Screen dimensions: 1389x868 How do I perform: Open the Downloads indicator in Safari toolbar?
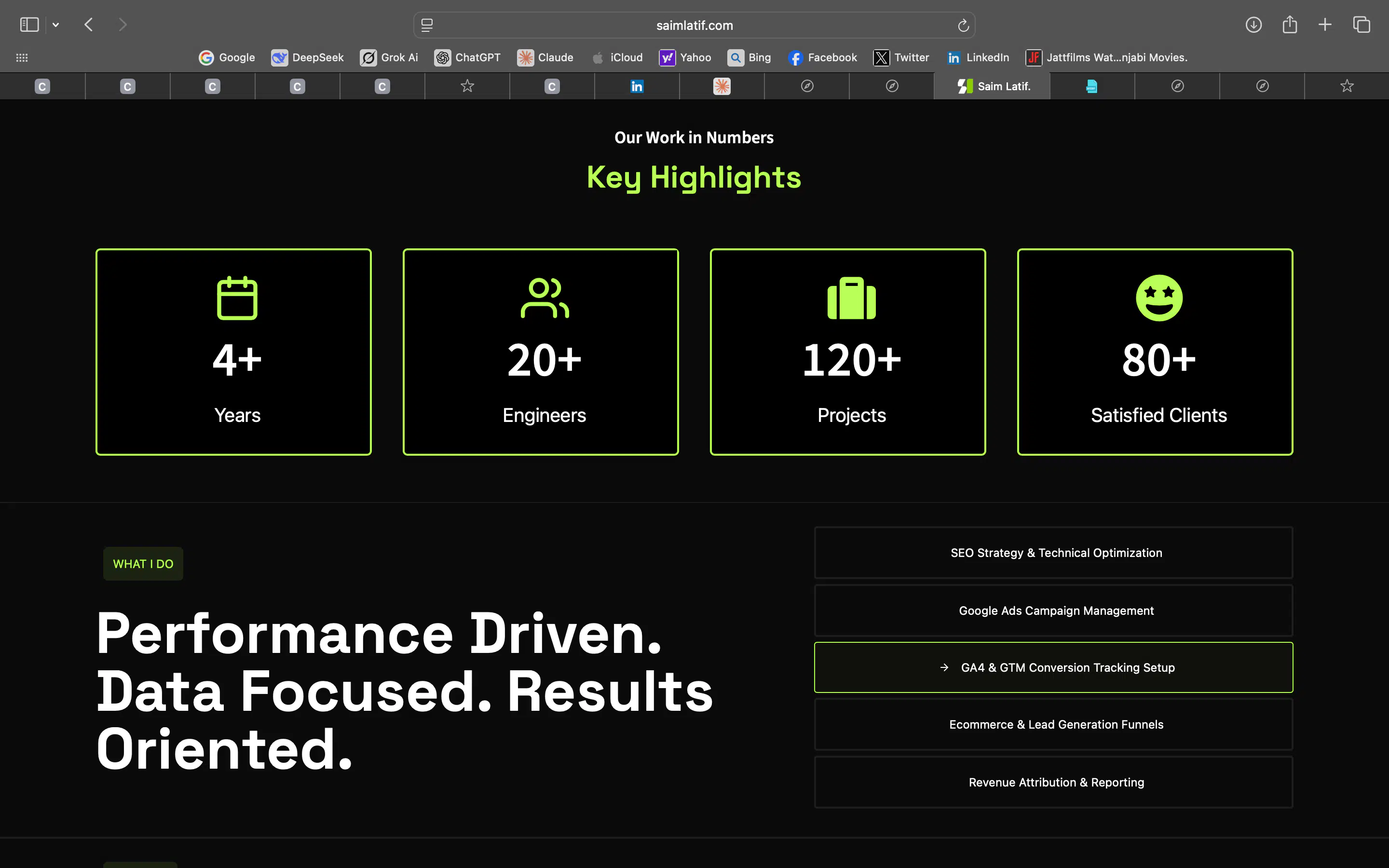click(x=1253, y=25)
